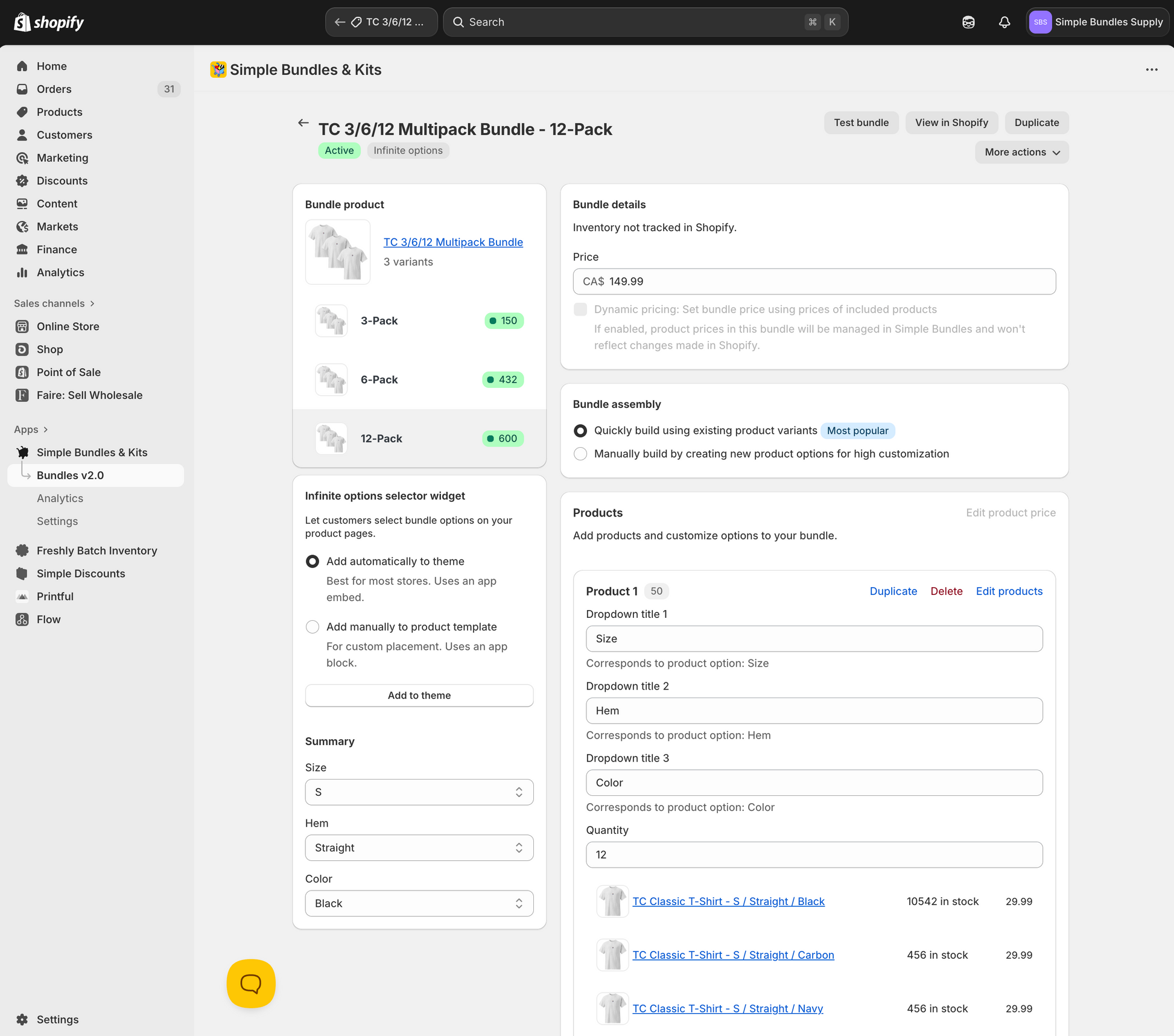Click the Analytics bar chart icon
Viewport: 1174px width, 1036px height.
[22, 273]
